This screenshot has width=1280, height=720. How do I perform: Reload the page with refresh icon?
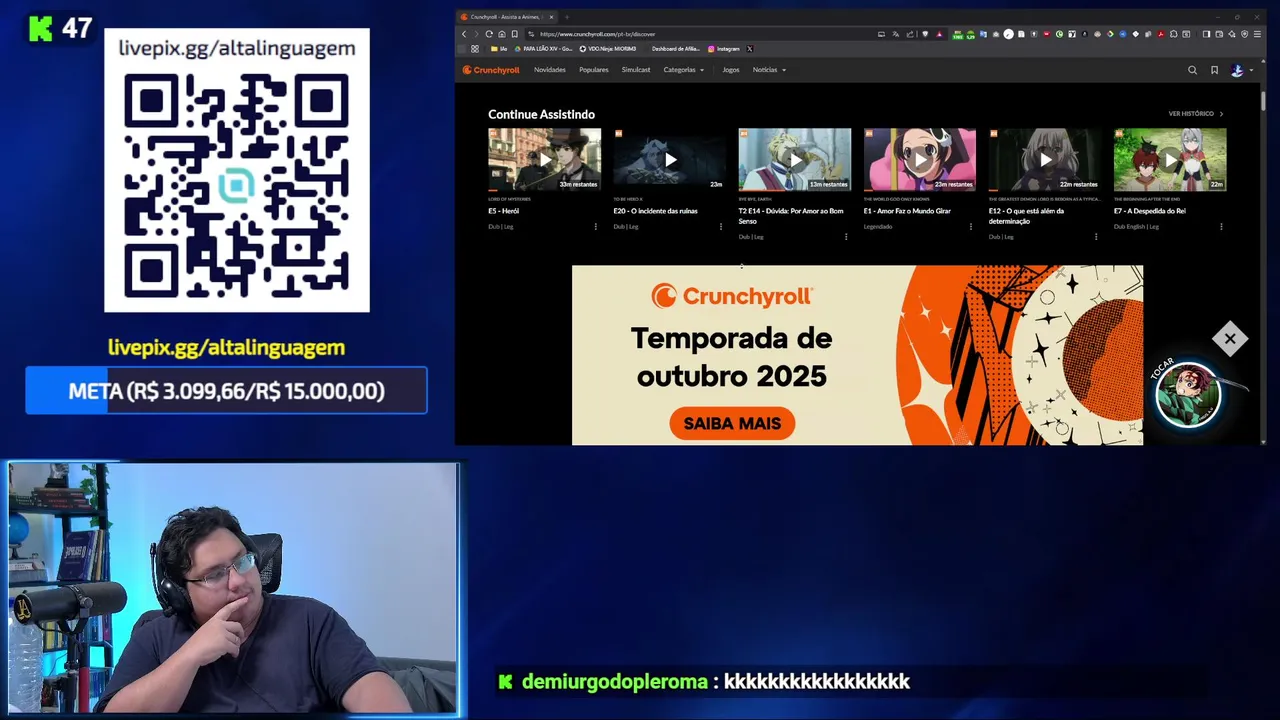click(x=489, y=34)
